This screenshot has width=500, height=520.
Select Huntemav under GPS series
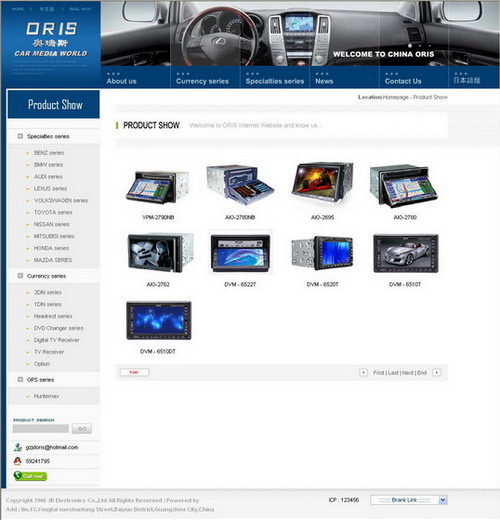[x=46, y=396]
